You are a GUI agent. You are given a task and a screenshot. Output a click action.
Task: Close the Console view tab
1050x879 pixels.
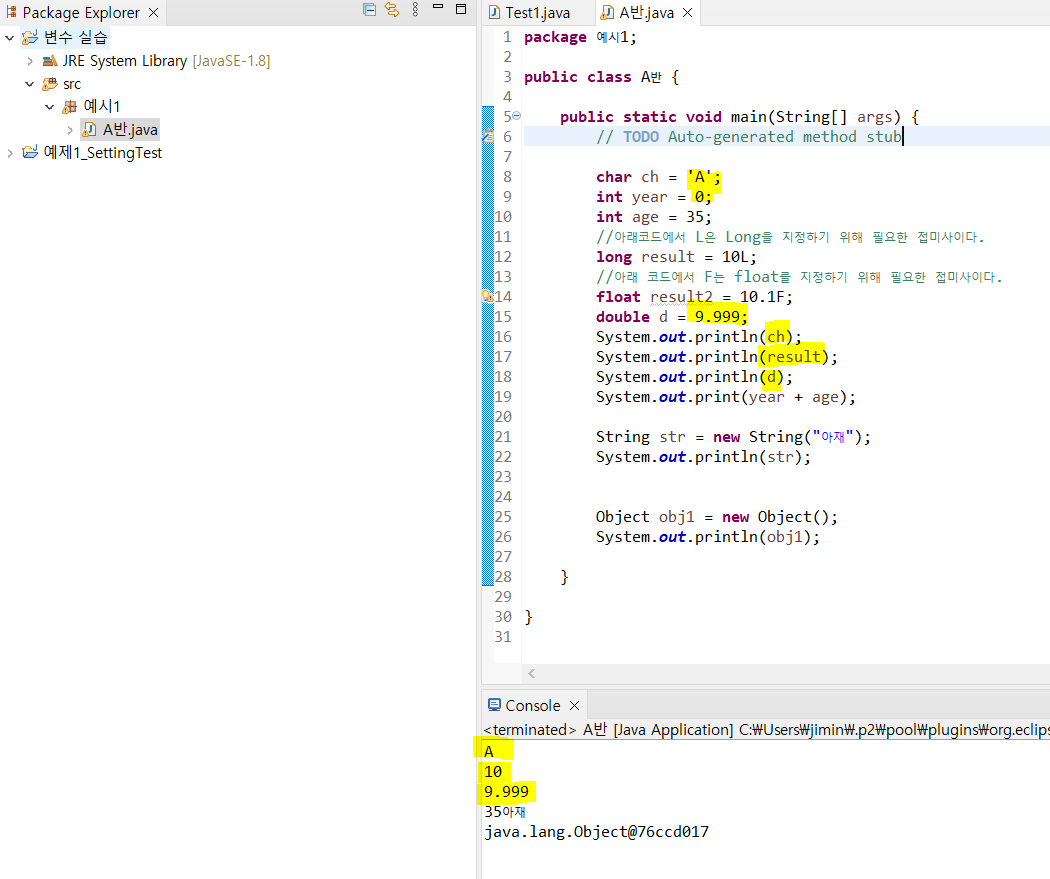point(575,706)
